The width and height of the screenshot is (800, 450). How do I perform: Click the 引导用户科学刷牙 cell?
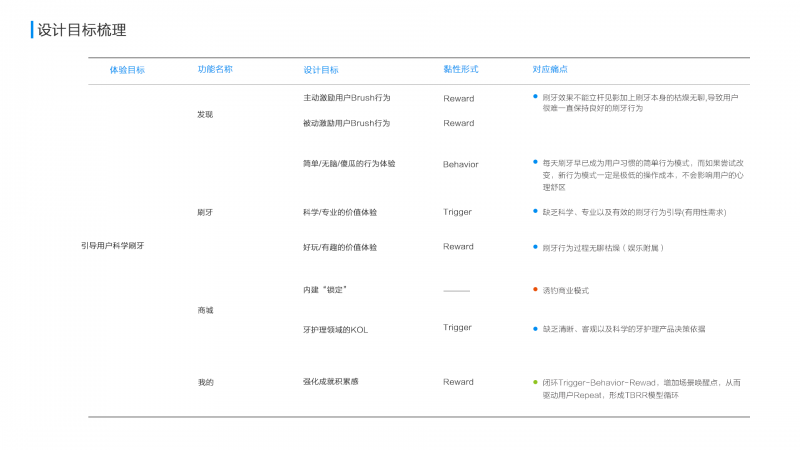113,246
